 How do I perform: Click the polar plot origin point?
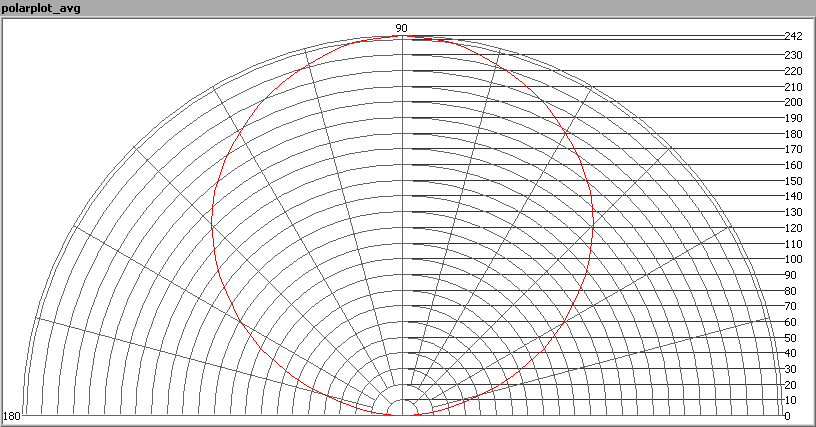(x=402, y=414)
